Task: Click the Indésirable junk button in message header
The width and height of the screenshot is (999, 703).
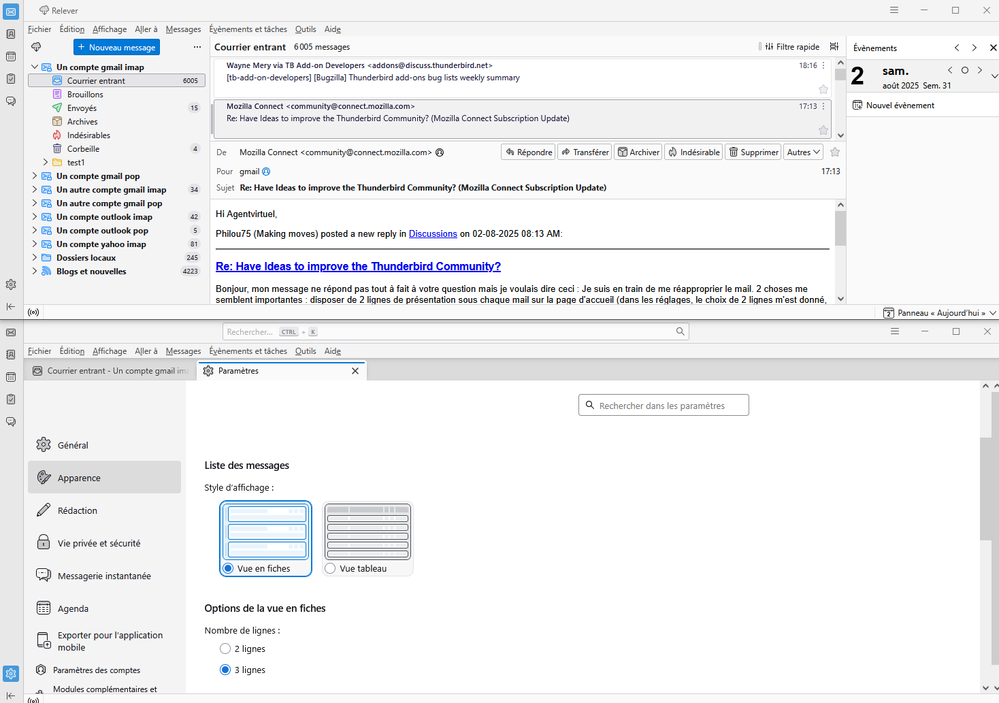Action: click(x=692, y=152)
